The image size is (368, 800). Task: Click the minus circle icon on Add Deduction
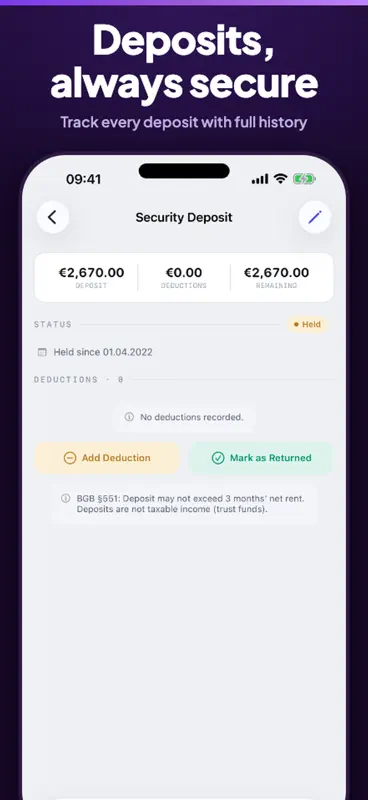point(69,458)
